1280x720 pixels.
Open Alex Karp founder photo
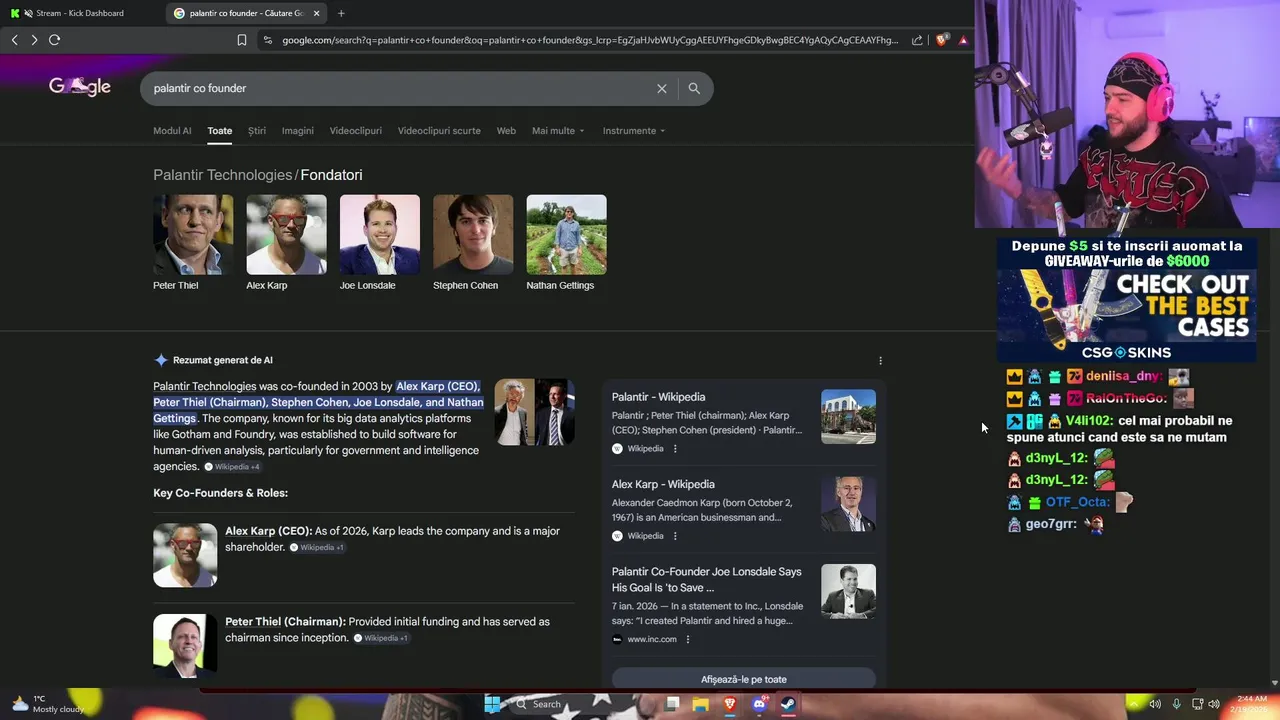tap(286, 235)
